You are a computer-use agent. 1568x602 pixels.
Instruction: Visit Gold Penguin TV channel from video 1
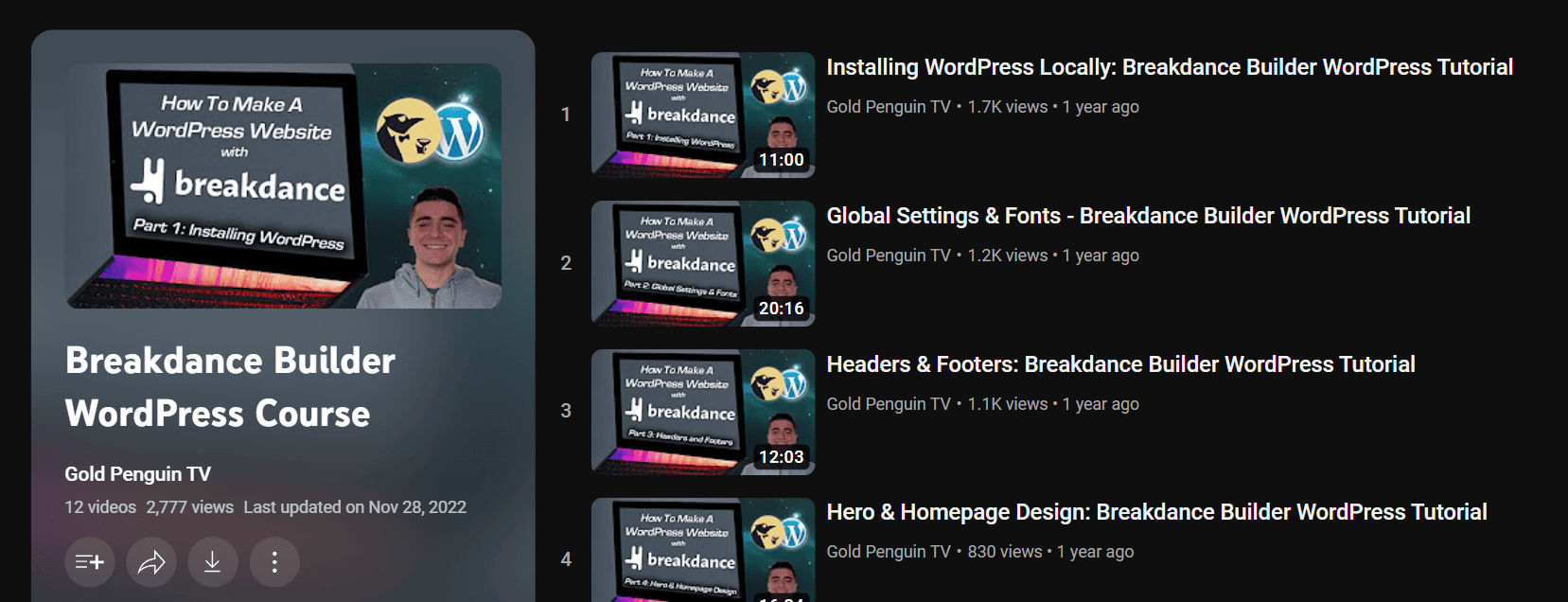coord(888,107)
